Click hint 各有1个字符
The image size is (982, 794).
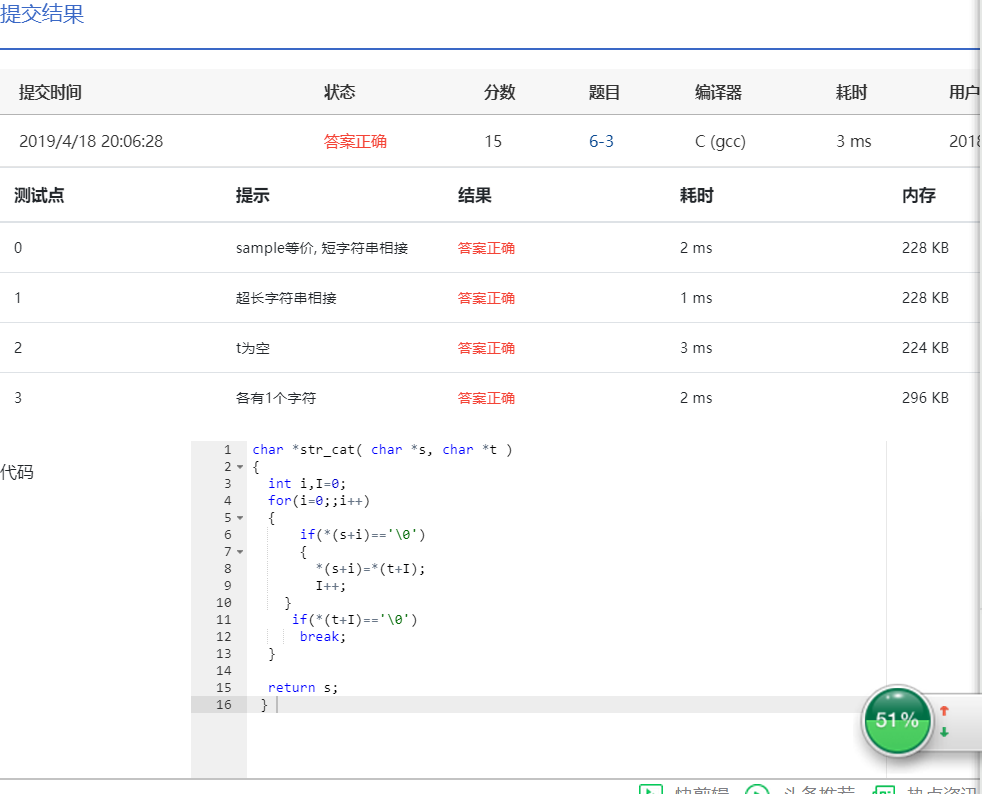pyautogui.click(x=276, y=398)
